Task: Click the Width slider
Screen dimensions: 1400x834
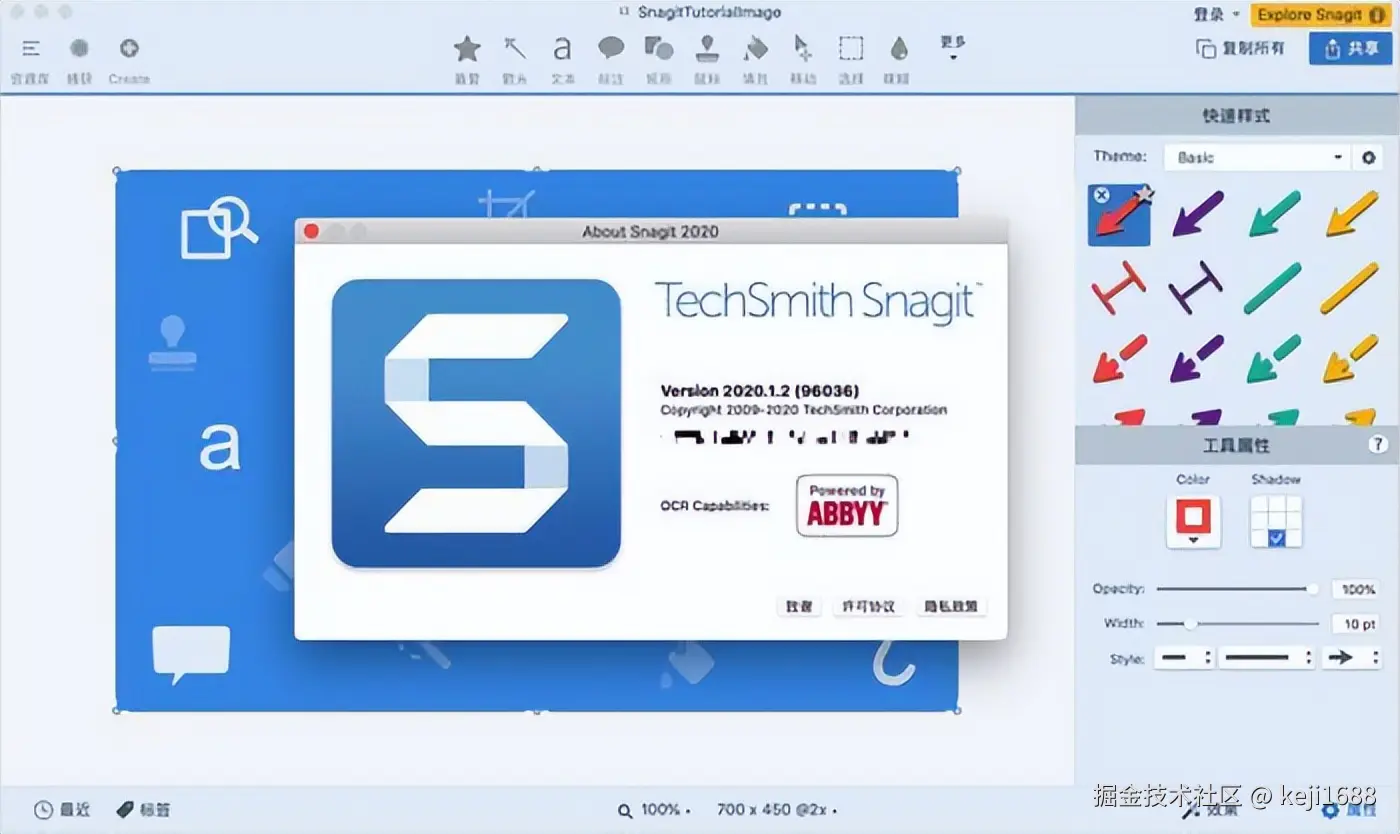Action: [x=1238, y=624]
